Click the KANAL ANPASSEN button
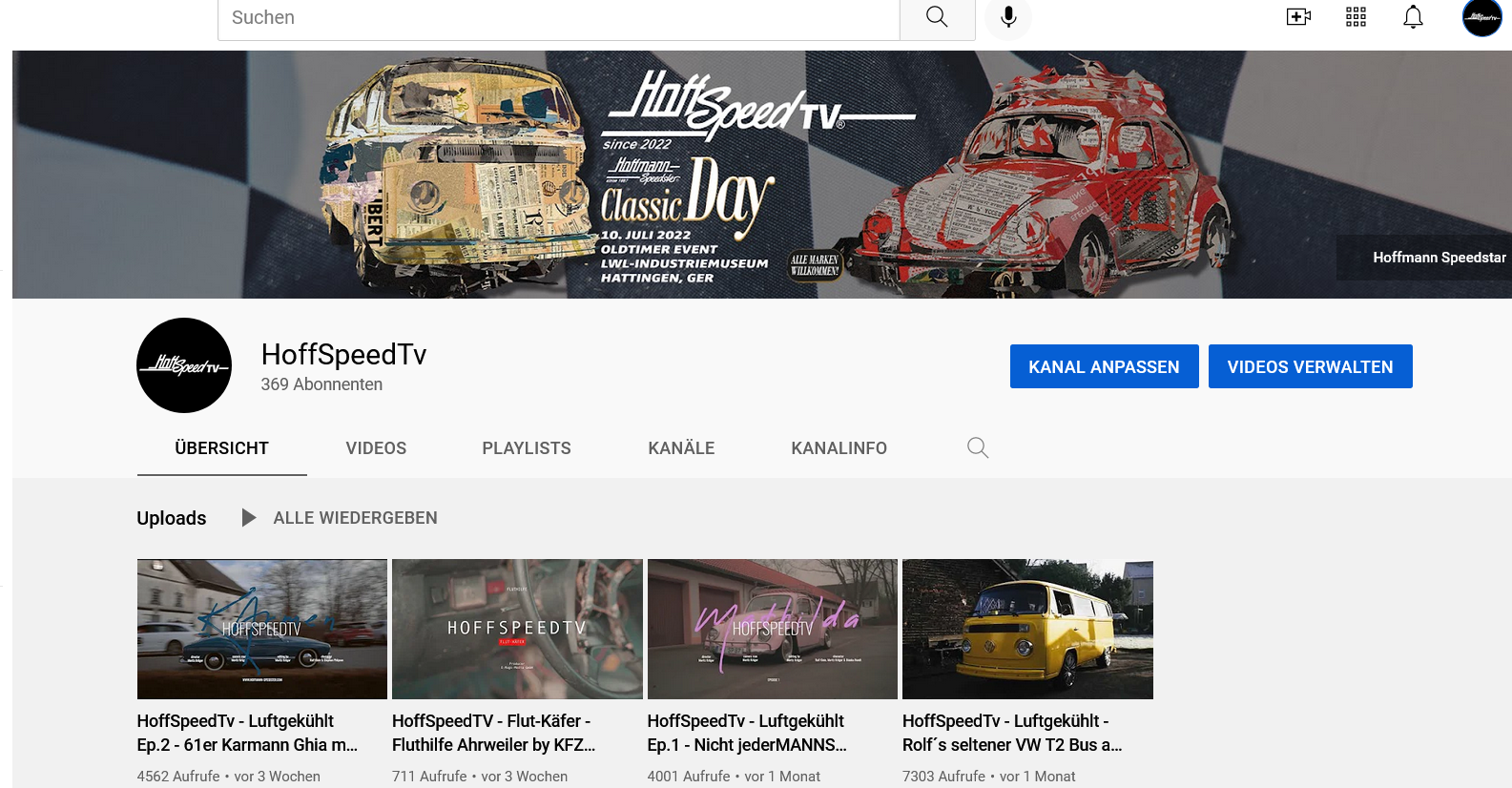This screenshot has width=1512, height=788. 1105,366
